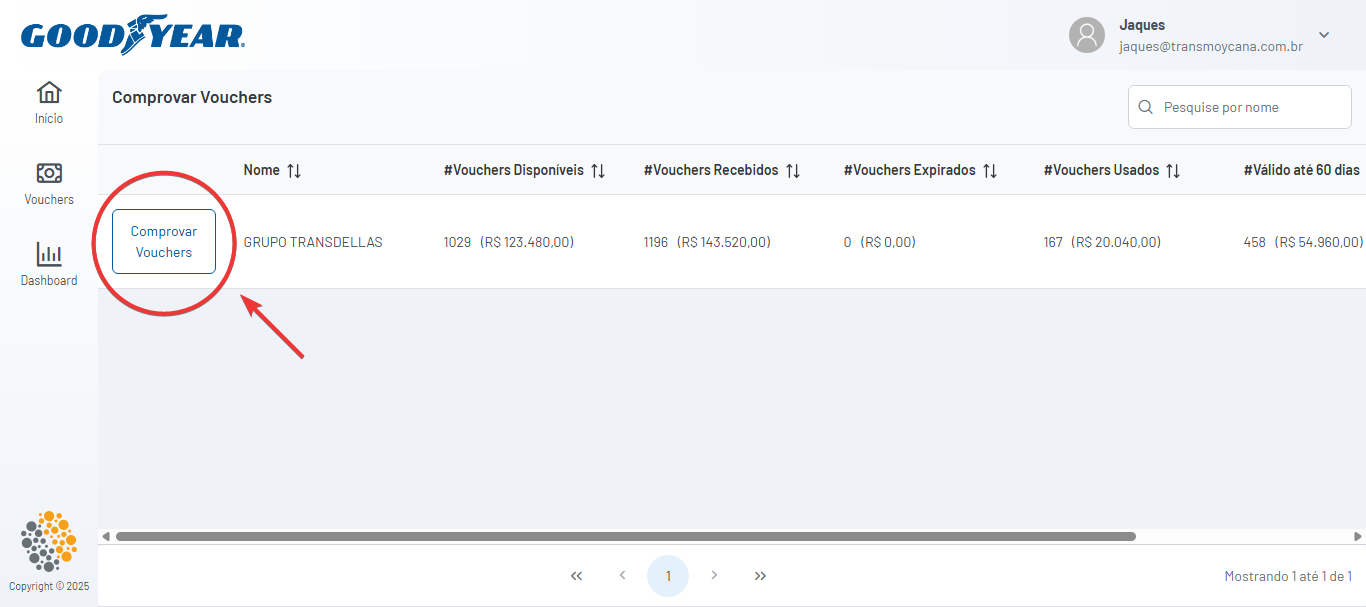
Task: Click the dotted logo above Copyright
Action: click(49, 541)
